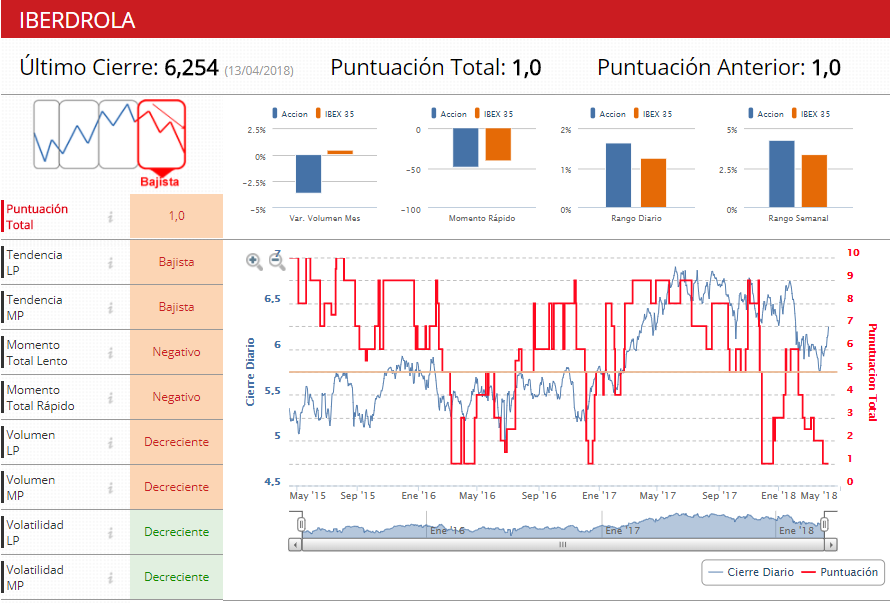Zoom in on the chart with magnifier plus

pos(254,262)
